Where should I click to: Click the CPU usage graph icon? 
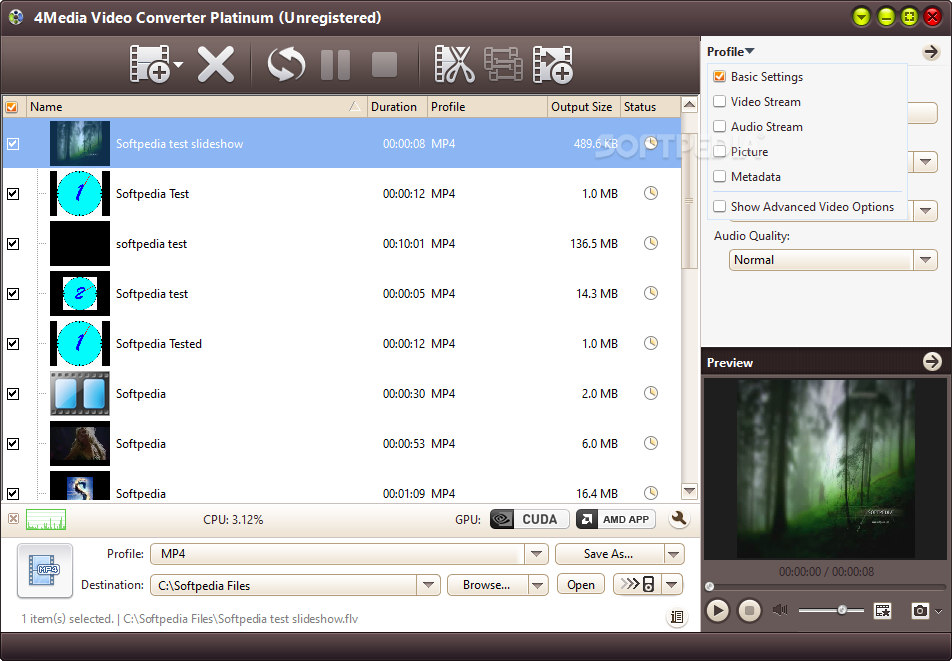coord(46,520)
